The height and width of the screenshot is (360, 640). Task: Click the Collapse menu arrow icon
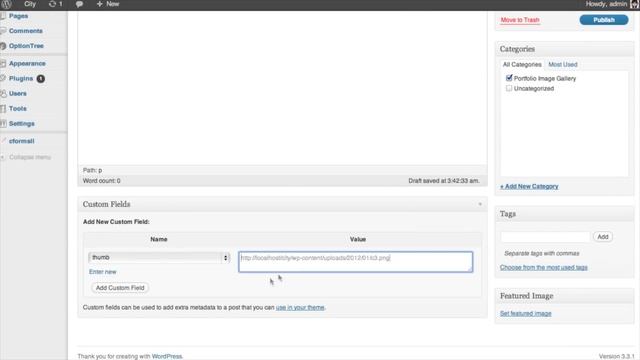(3, 157)
